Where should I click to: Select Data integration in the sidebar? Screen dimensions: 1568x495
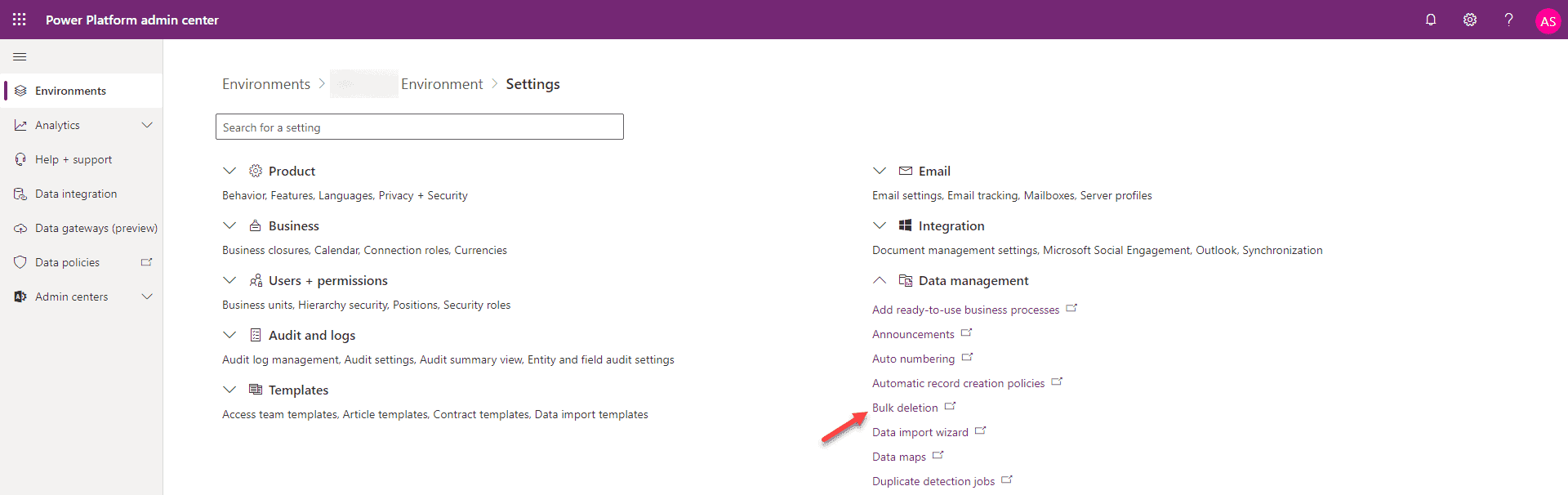(82, 194)
